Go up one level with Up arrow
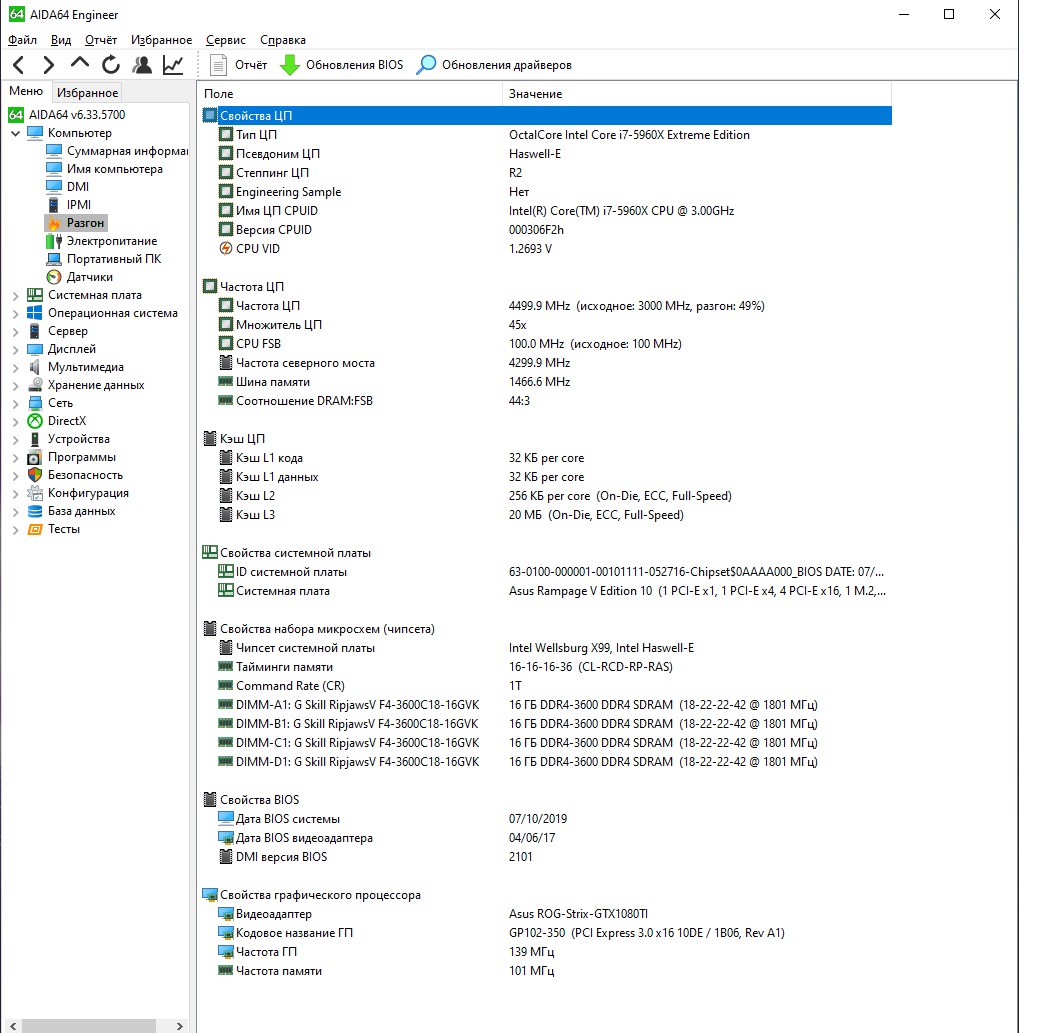Viewport: 1042px width, 1033px height. pyautogui.click(x=80, y=64)
